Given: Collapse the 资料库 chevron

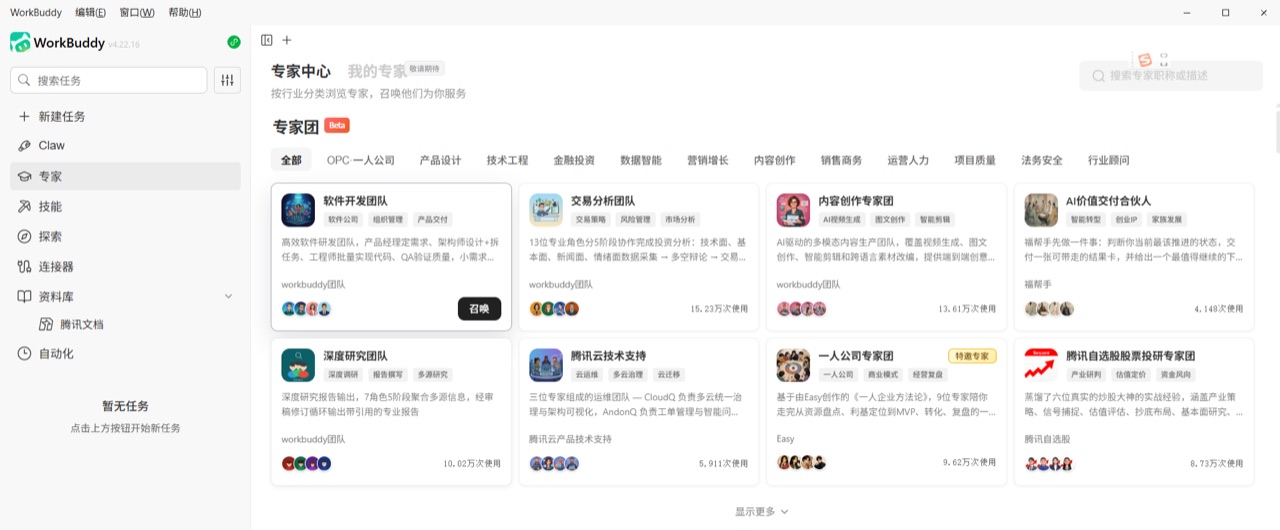Looking at the screenshot, I should point(228,296).
